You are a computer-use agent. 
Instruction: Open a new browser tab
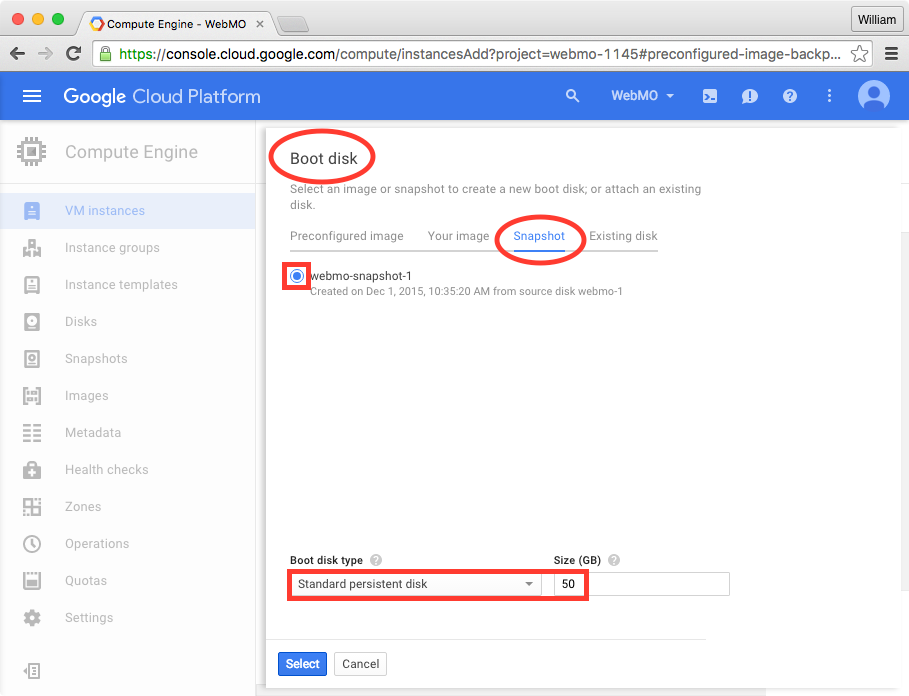click(x=293, y=24)
